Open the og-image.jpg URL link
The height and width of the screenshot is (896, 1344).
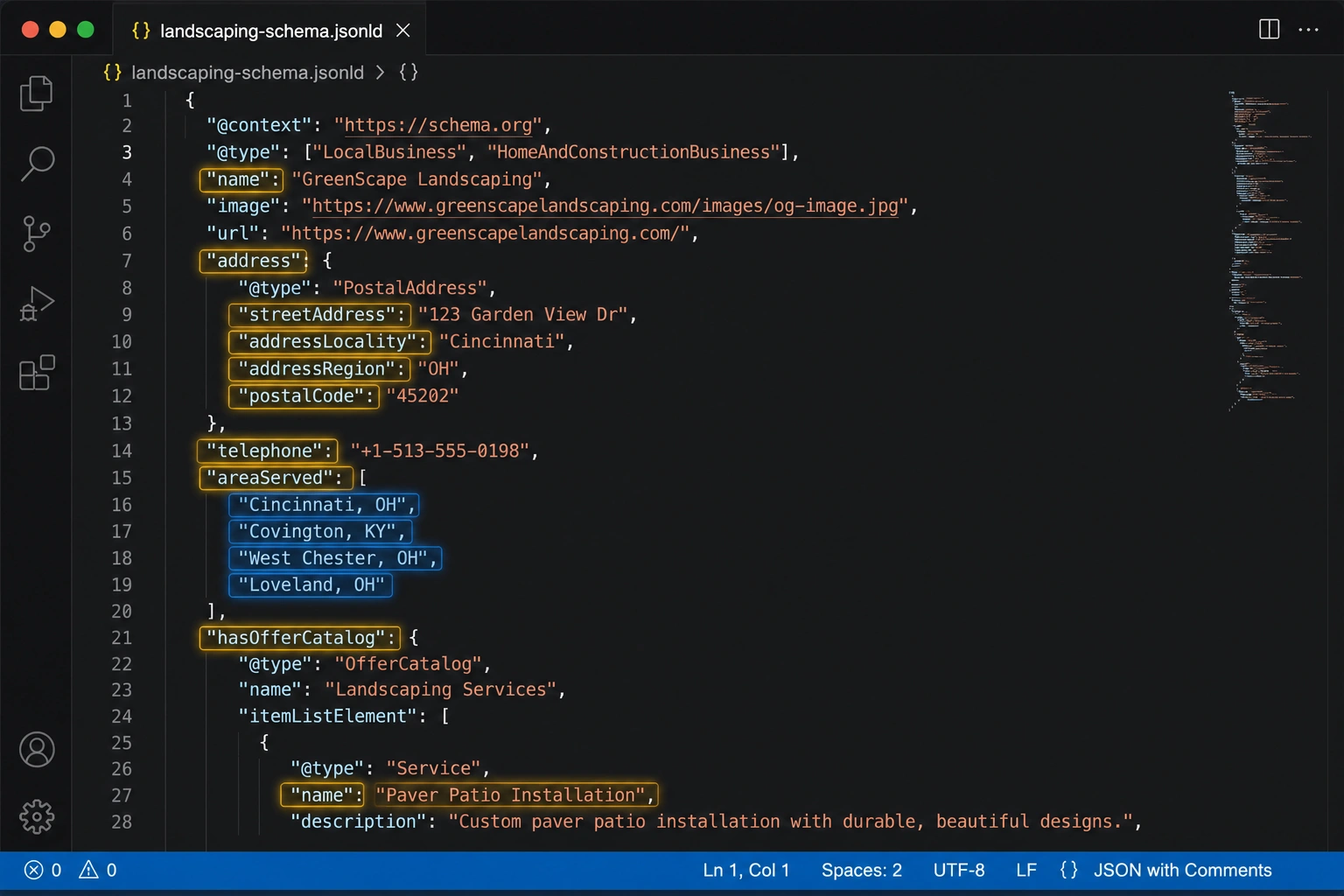click(x=605, y=206)
